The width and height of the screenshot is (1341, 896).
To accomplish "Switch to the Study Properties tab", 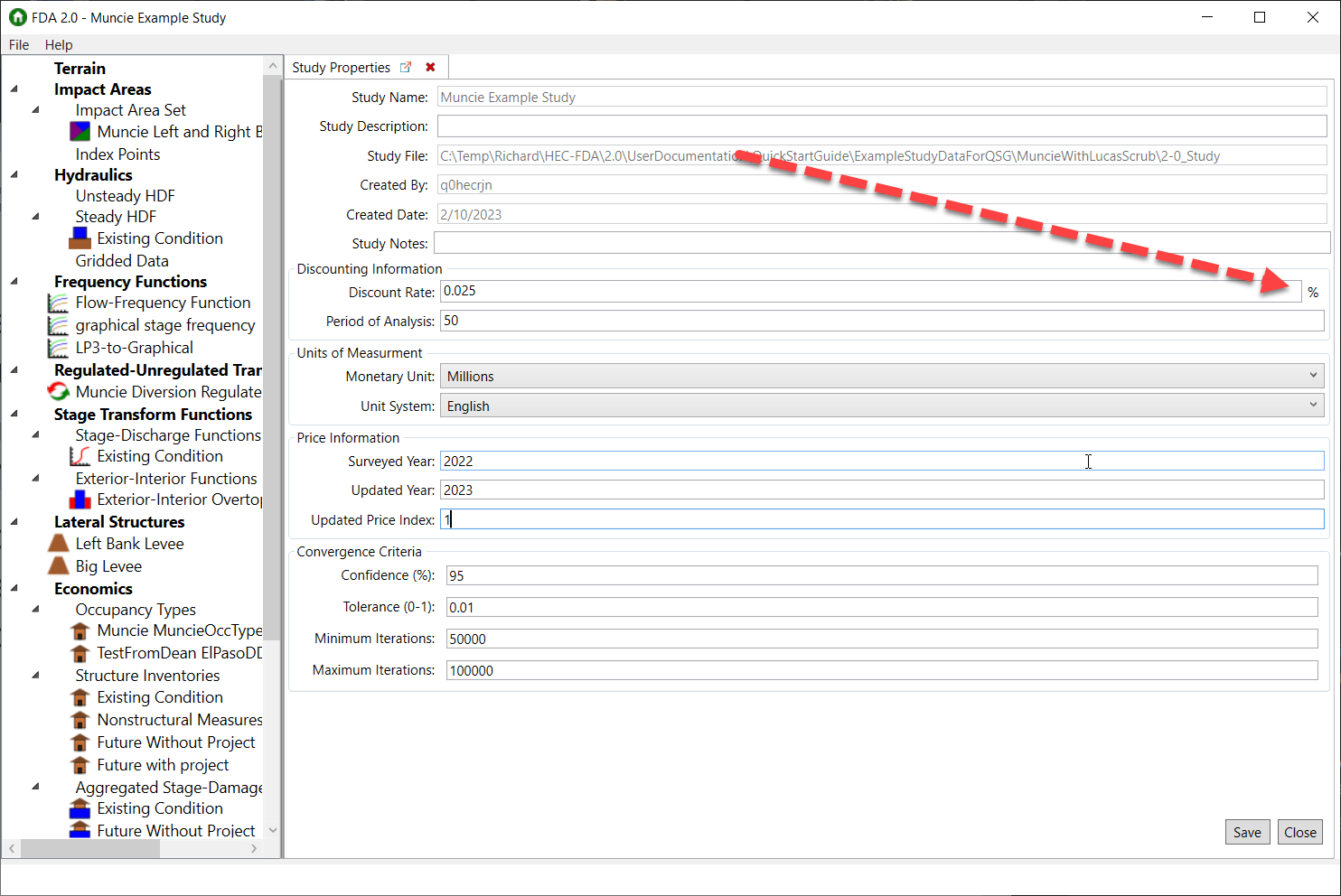I will coord(341,67).
